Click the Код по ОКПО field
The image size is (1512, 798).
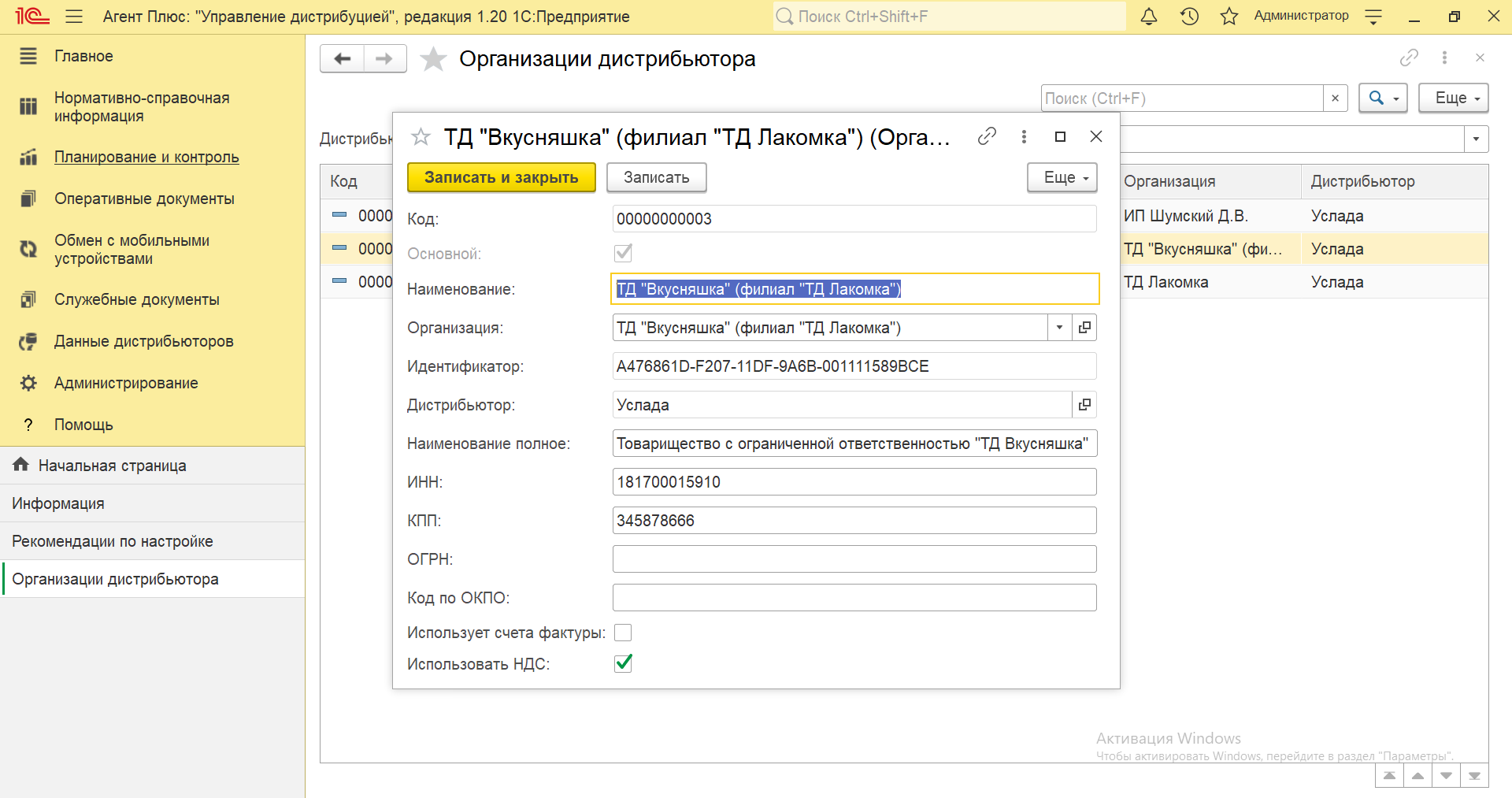[854, 598]
